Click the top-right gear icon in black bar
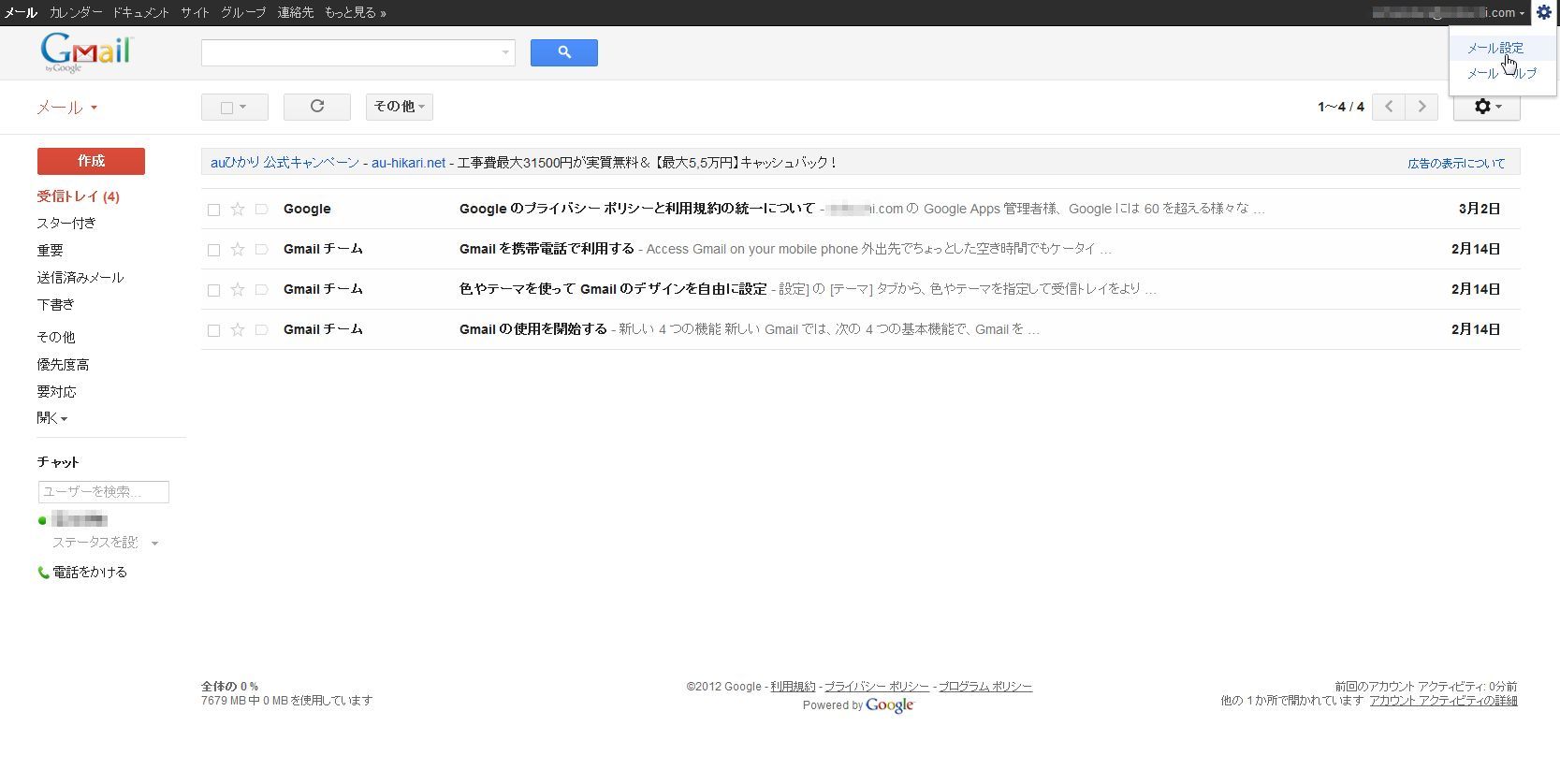This screenshot has height=784, width=1560. [1544, 12]
